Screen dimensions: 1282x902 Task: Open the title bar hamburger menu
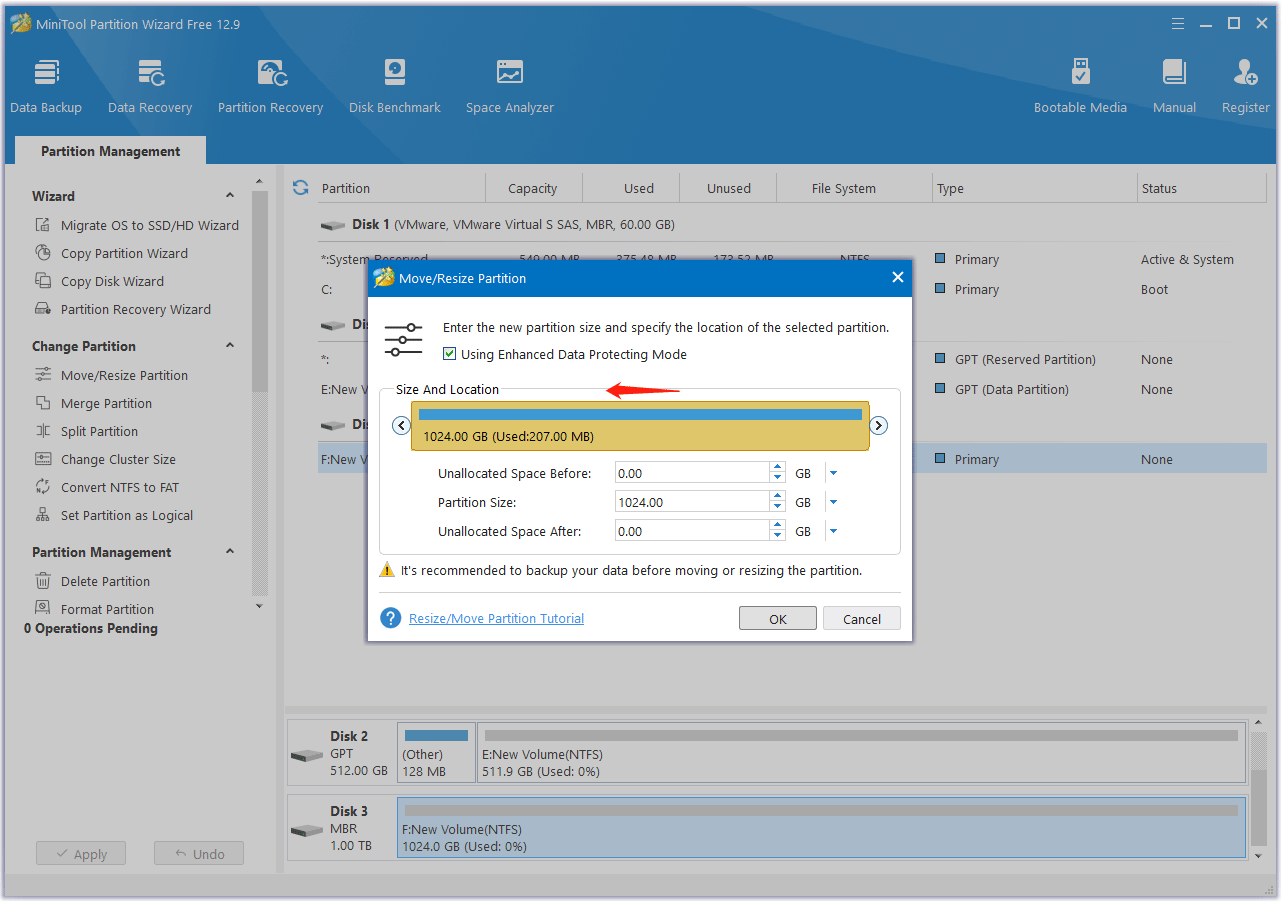click(1177, 24)
